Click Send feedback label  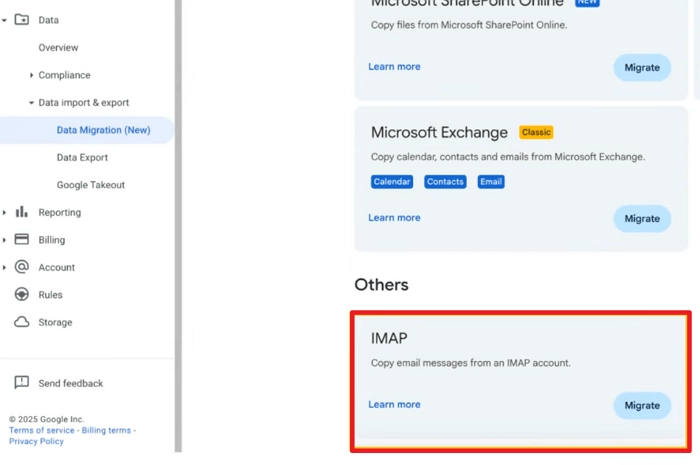(71, 383)
